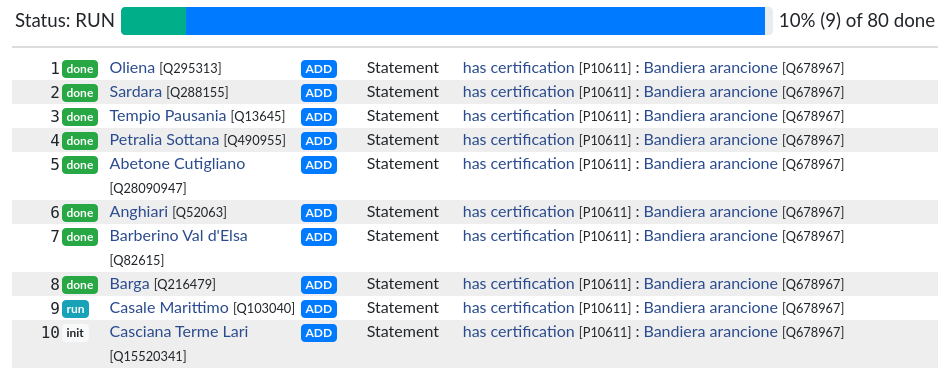Open the Petralia Sottana link
The height and width of the screenshot is (368, 950).
pos(164,140)
